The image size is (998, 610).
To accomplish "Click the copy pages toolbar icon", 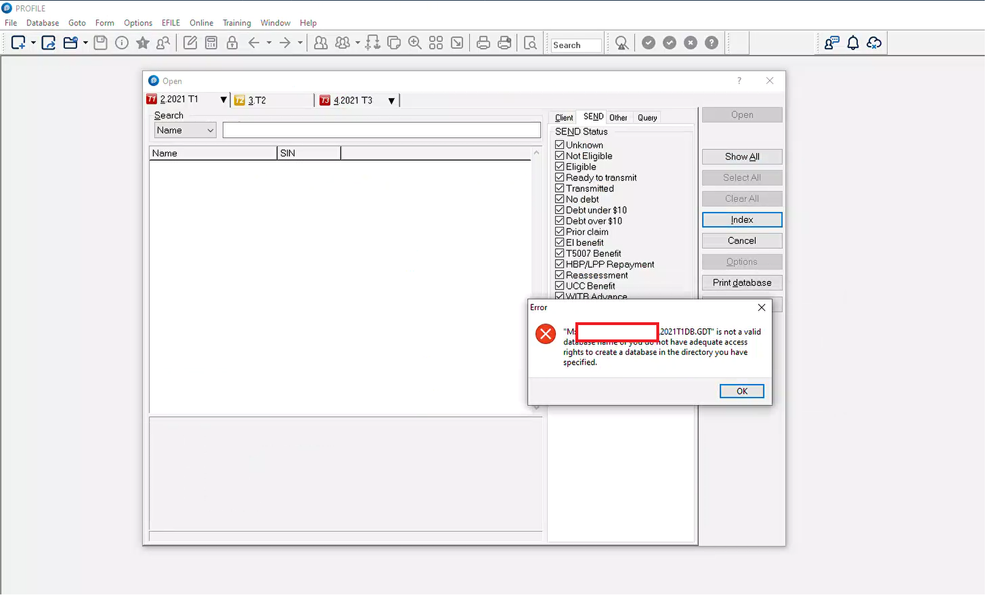I will (394, 43).
